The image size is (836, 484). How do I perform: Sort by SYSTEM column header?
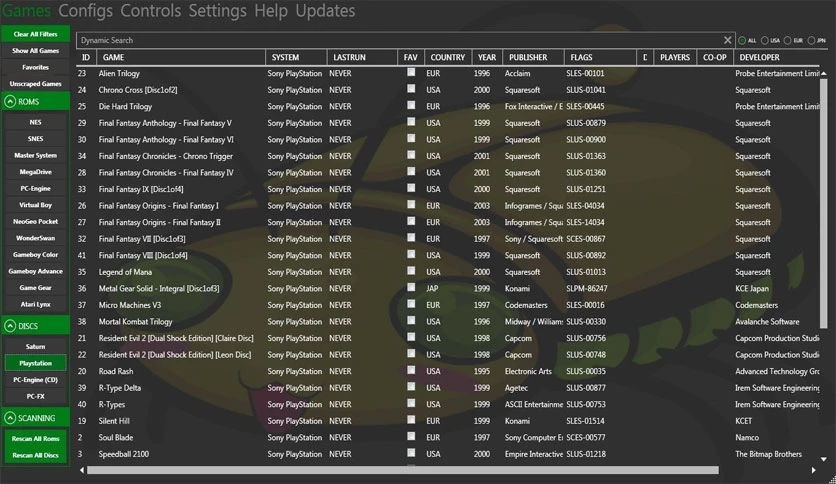pos(296,57)
